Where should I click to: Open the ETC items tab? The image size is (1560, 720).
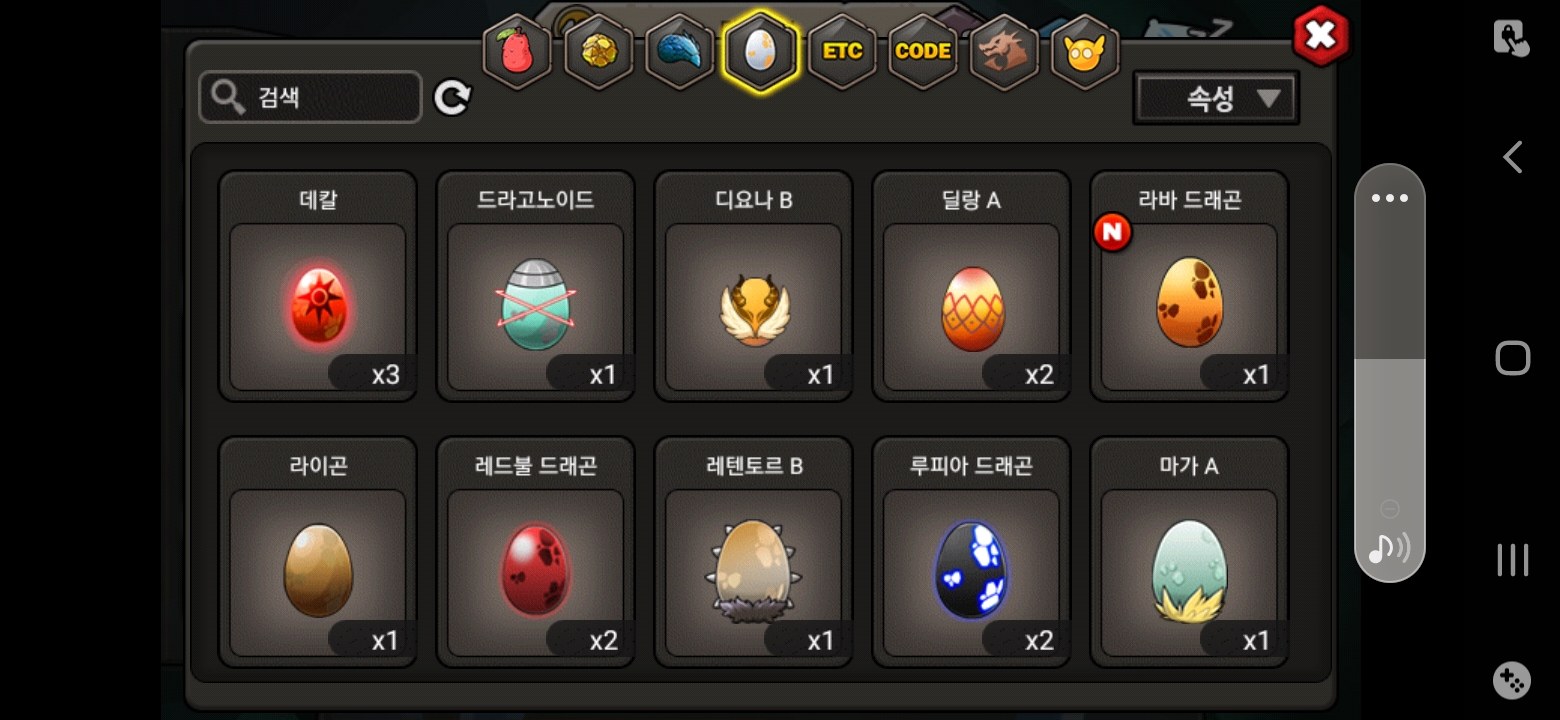[x=842, y=51]
